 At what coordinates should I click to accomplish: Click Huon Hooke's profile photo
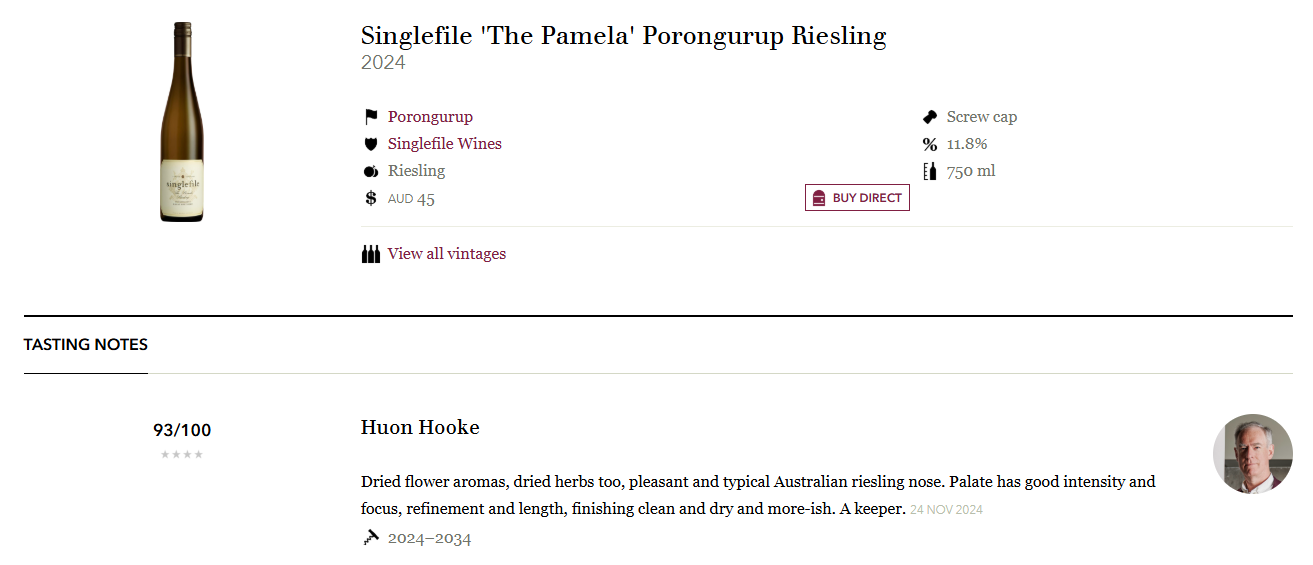coord(1253,454)
